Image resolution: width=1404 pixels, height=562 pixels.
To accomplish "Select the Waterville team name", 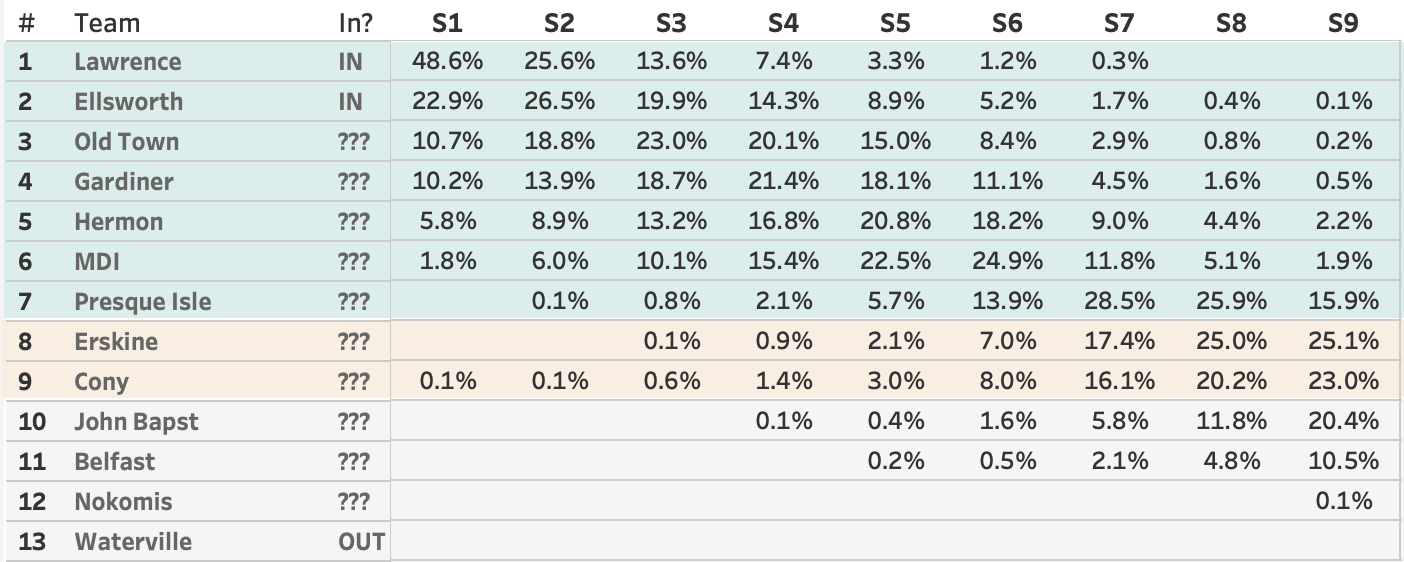I will (x=133, y=542).
